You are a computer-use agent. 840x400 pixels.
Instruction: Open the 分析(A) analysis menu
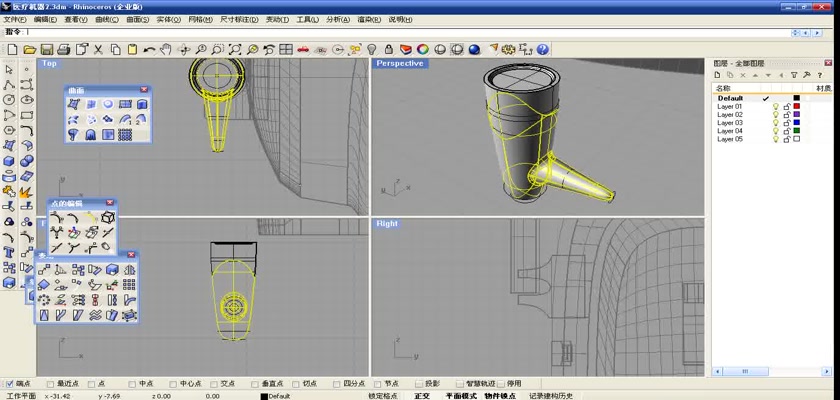click(338, 19)
